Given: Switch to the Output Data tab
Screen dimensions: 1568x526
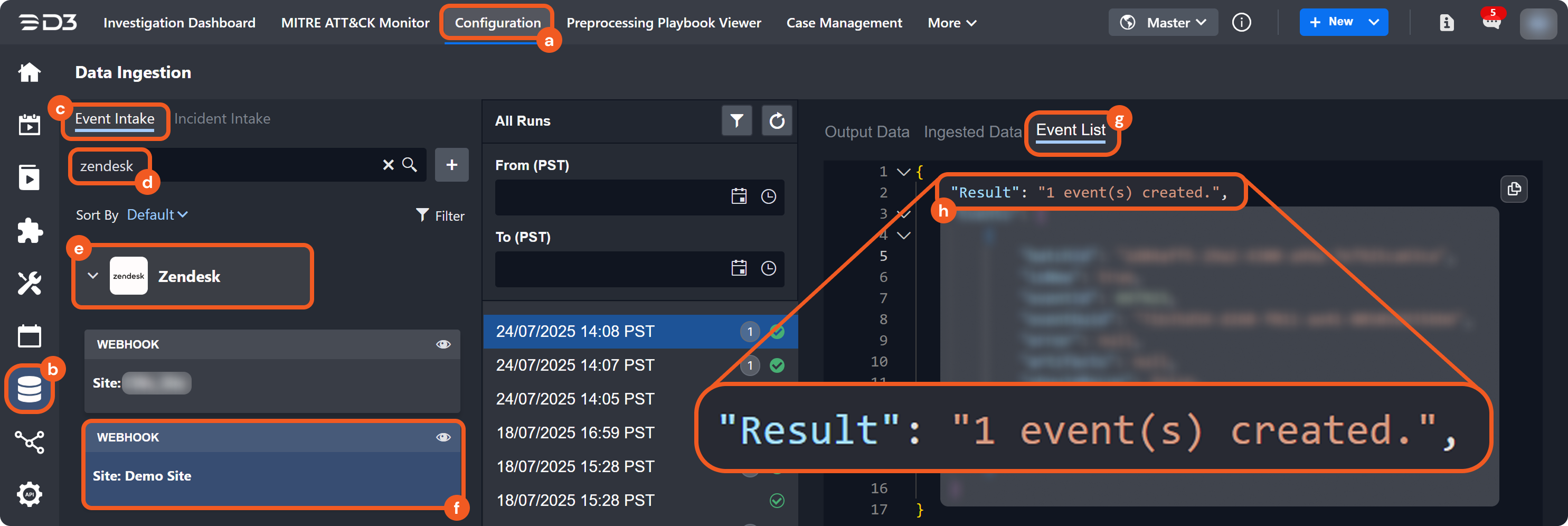Looking at the screenshot, I should point(866,131).
